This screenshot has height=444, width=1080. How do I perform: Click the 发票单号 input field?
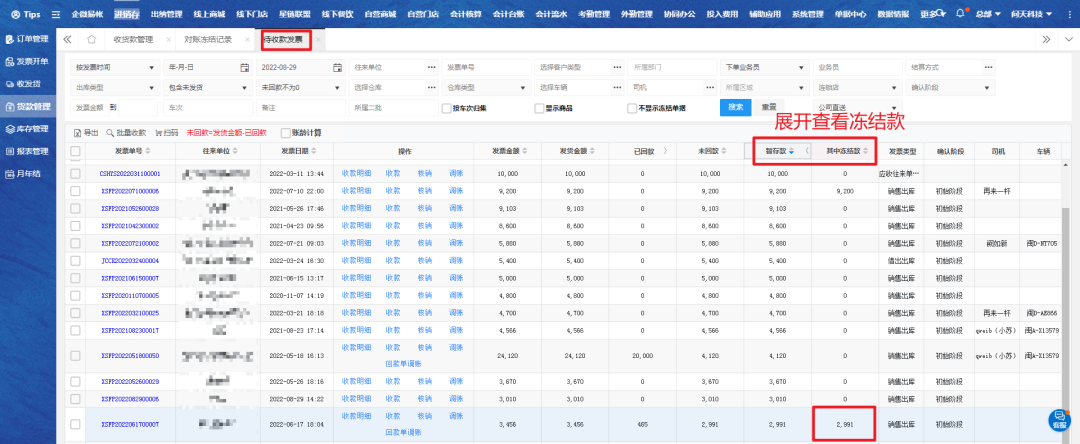click(484, 67)
